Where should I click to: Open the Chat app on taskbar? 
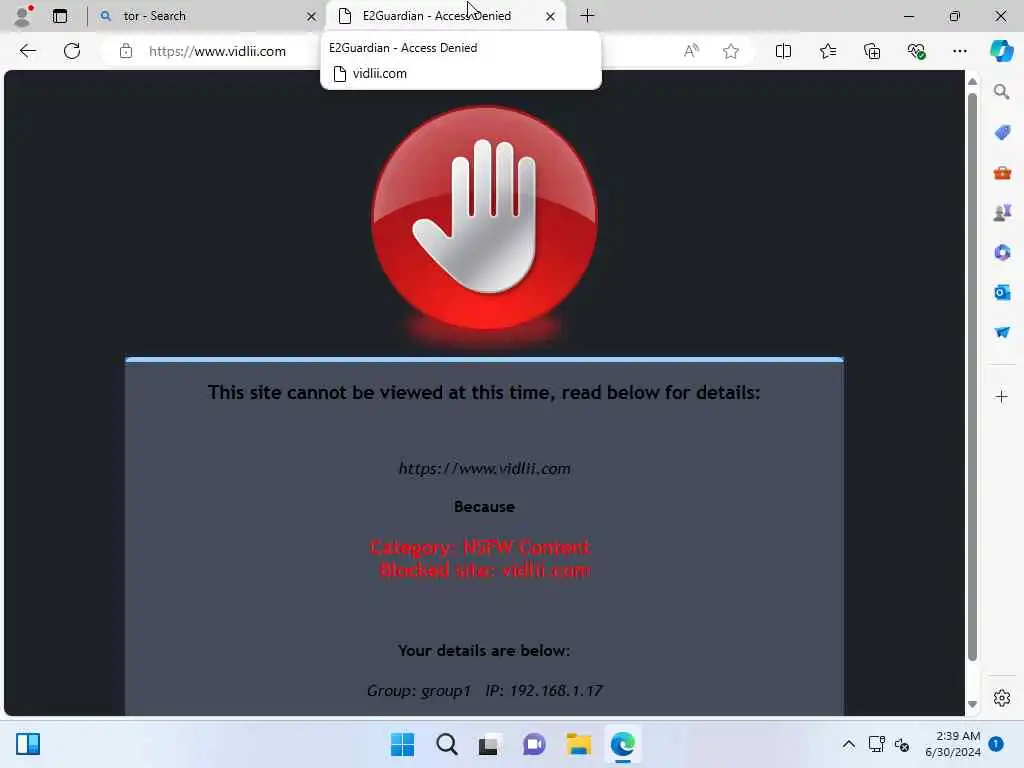(534, 744)
